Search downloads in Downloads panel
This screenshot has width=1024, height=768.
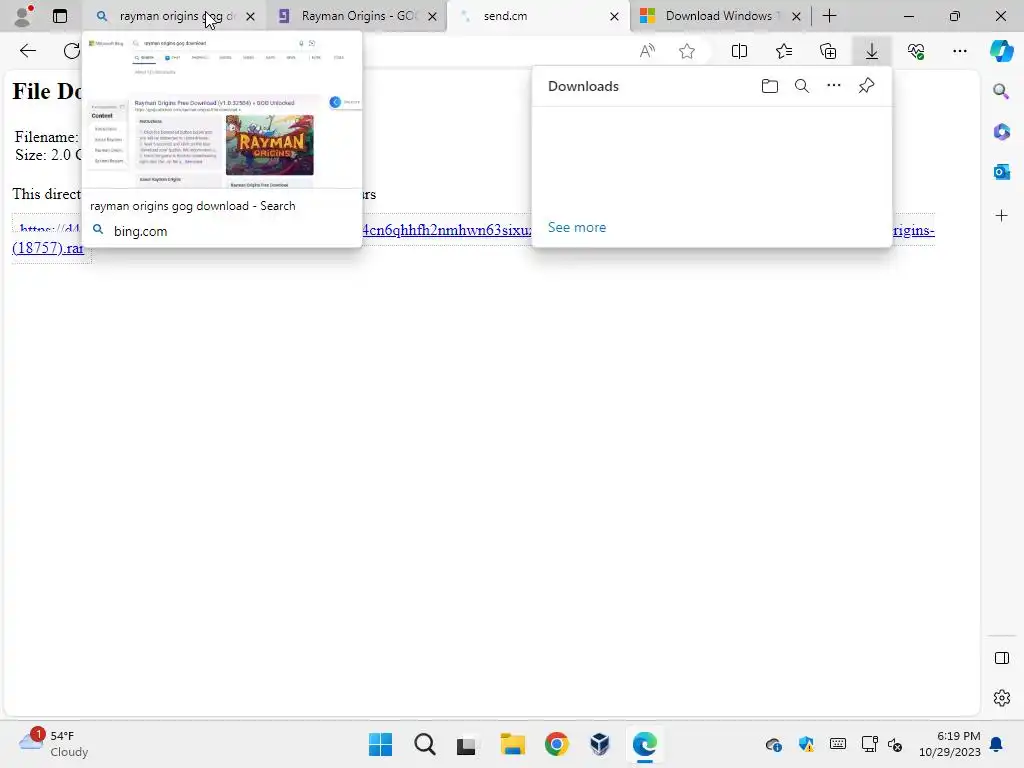pos(802,86)
